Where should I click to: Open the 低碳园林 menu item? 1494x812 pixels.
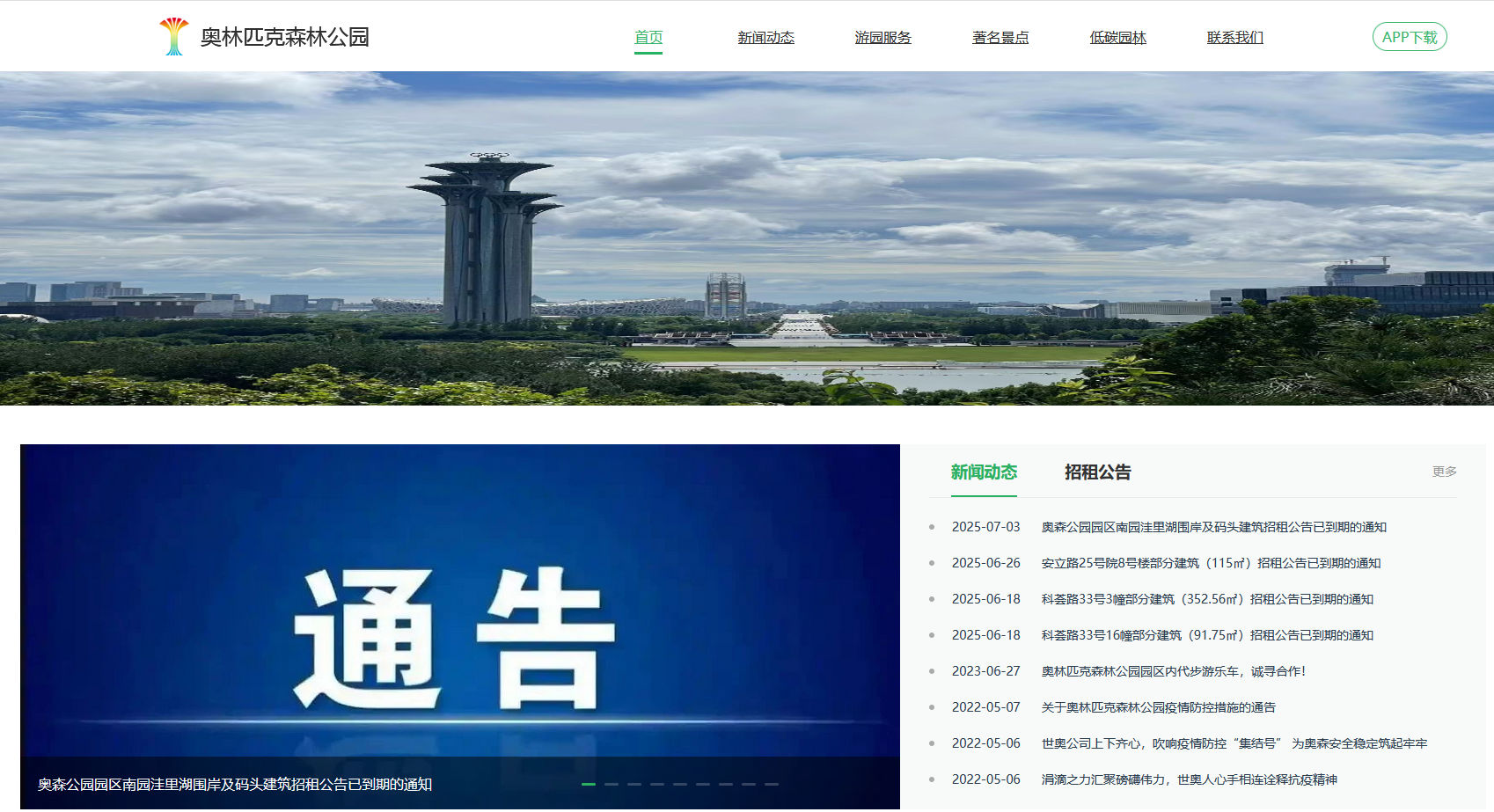pos(1117,37)
